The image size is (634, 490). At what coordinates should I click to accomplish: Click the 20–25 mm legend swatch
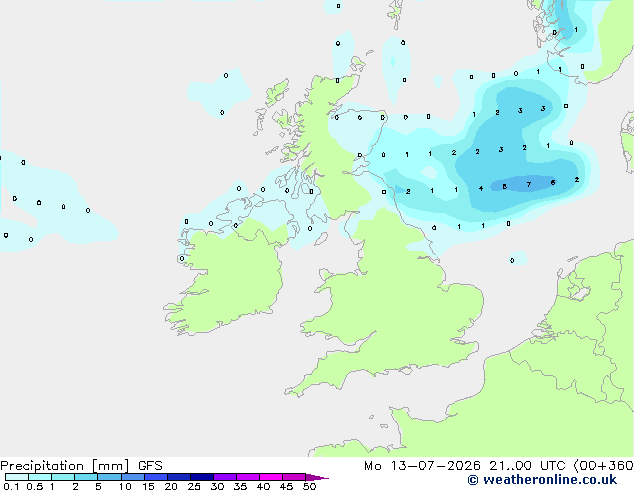179,477
